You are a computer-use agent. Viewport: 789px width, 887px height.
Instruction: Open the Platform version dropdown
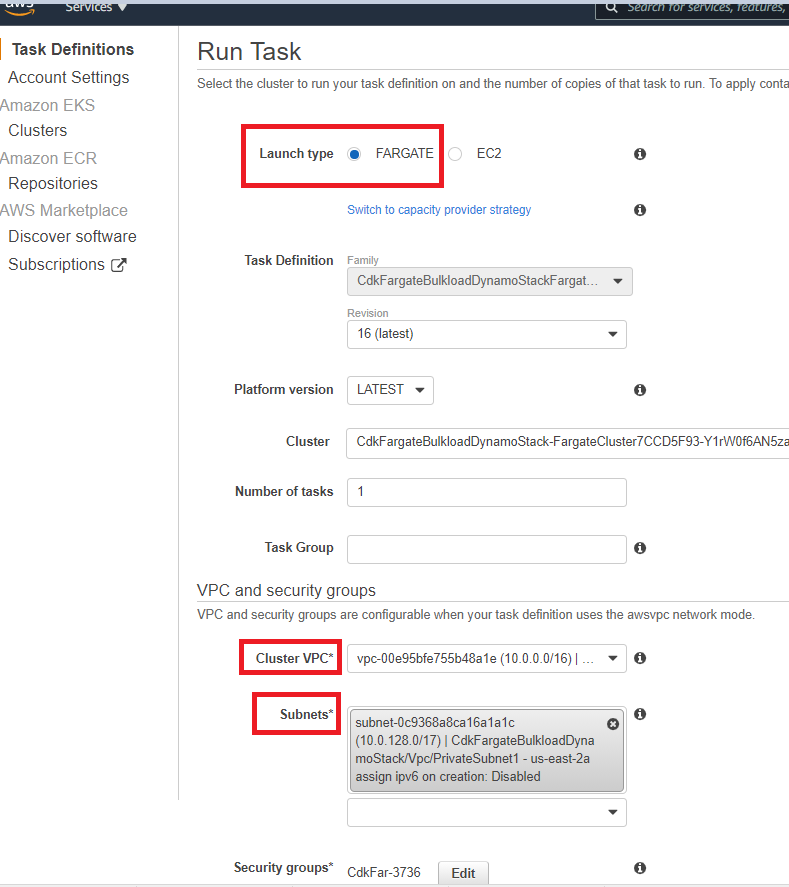390,390
